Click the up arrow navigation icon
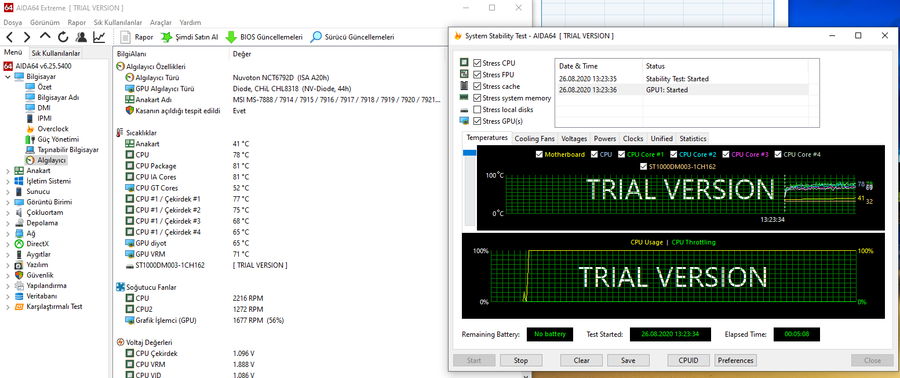The width and height of the screenshot is (900, 378). pyautogui.click(x=45, y=37)
